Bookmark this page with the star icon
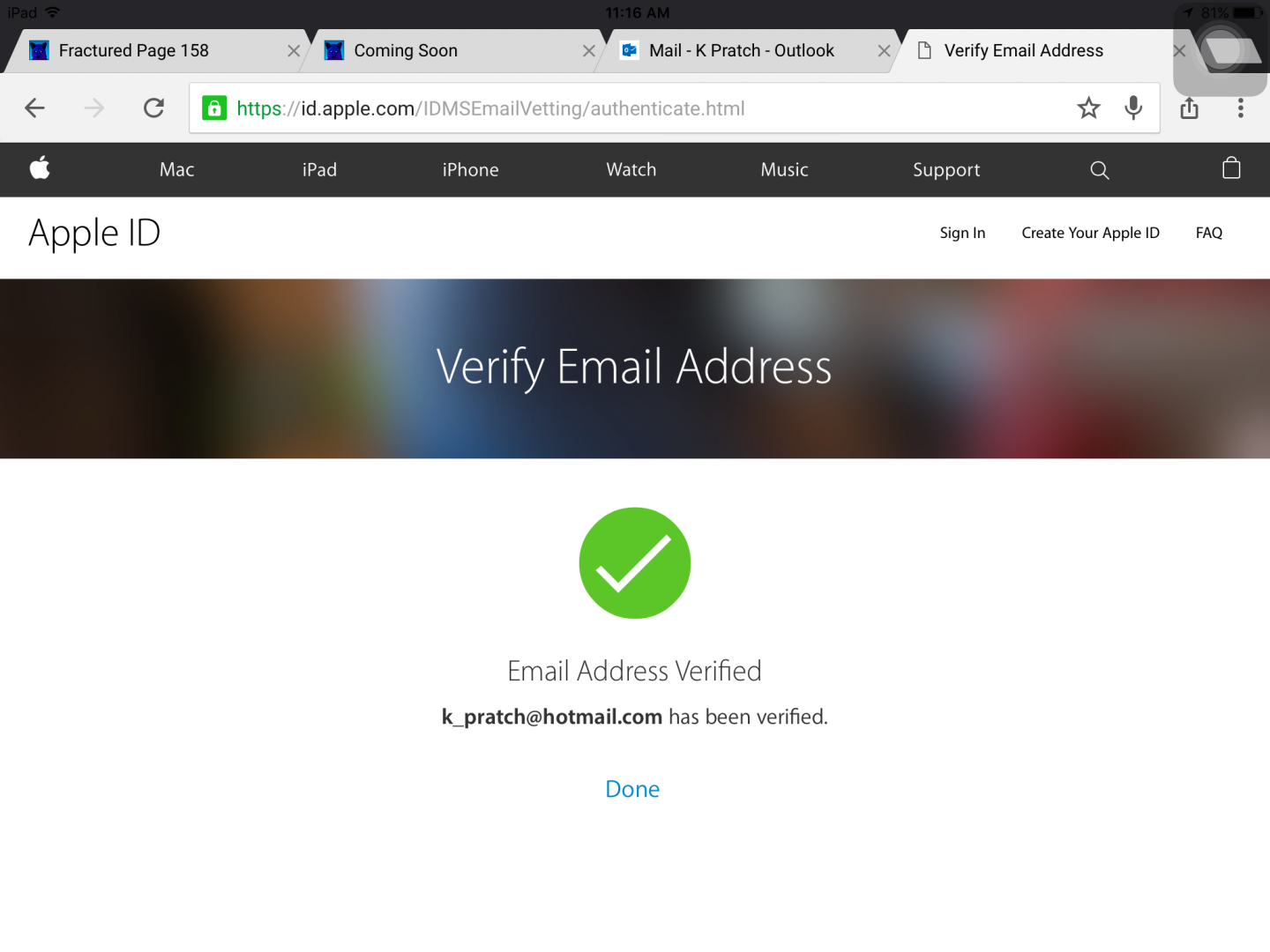1270x952 pixels. (x=1088, y=108)
